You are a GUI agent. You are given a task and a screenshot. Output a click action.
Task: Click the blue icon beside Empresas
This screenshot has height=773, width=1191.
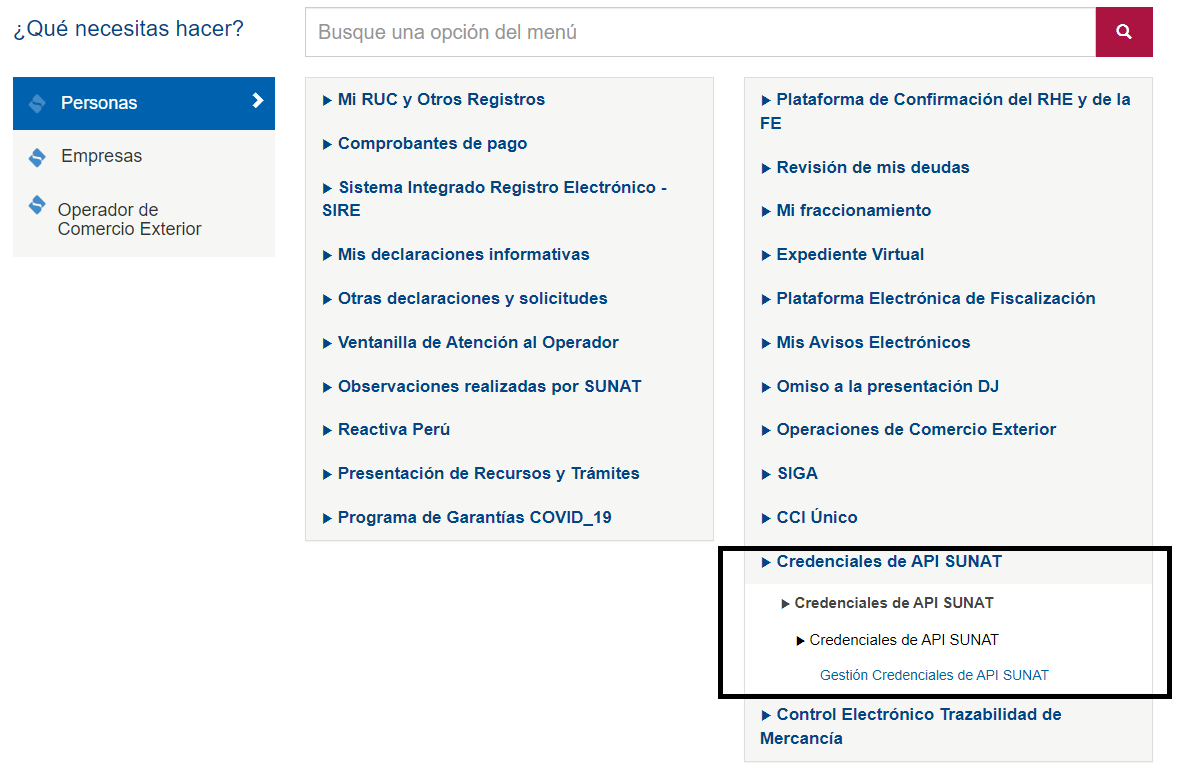pyautogui.click(x=36, y=157)
